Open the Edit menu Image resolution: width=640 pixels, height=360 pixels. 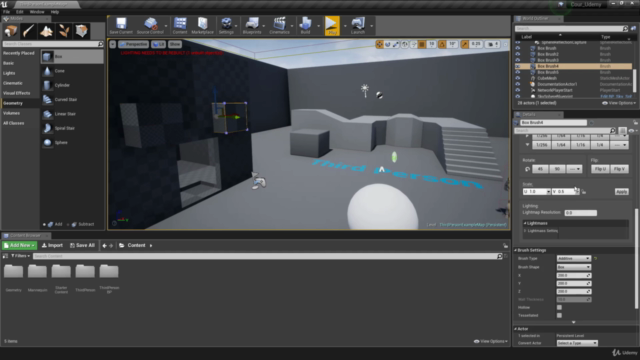(20, 12)
